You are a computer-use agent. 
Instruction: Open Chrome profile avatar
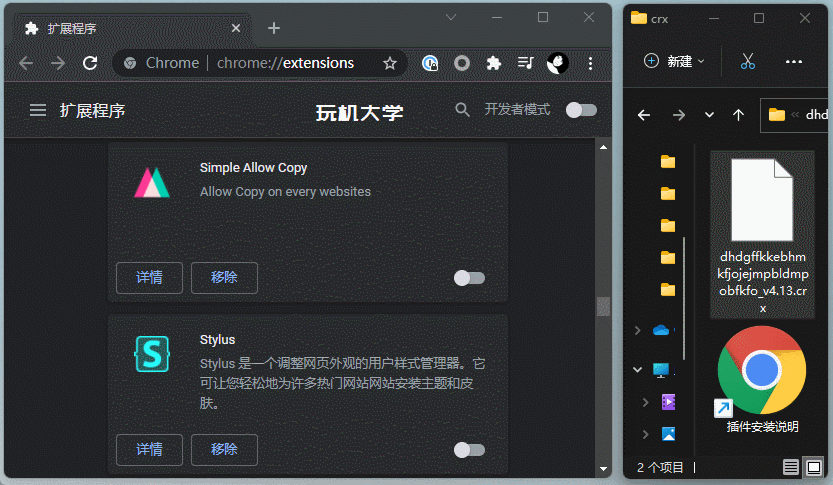[x=558, y=63]
